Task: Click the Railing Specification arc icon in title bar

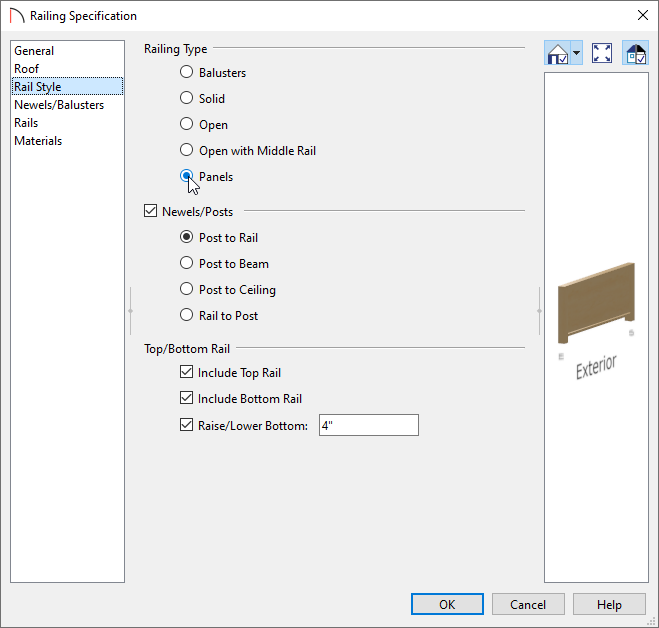Action: [17, 16]
